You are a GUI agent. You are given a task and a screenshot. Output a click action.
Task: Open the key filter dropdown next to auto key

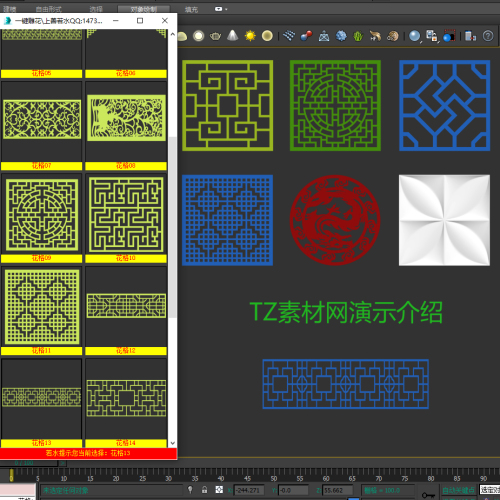coord(490,490)
